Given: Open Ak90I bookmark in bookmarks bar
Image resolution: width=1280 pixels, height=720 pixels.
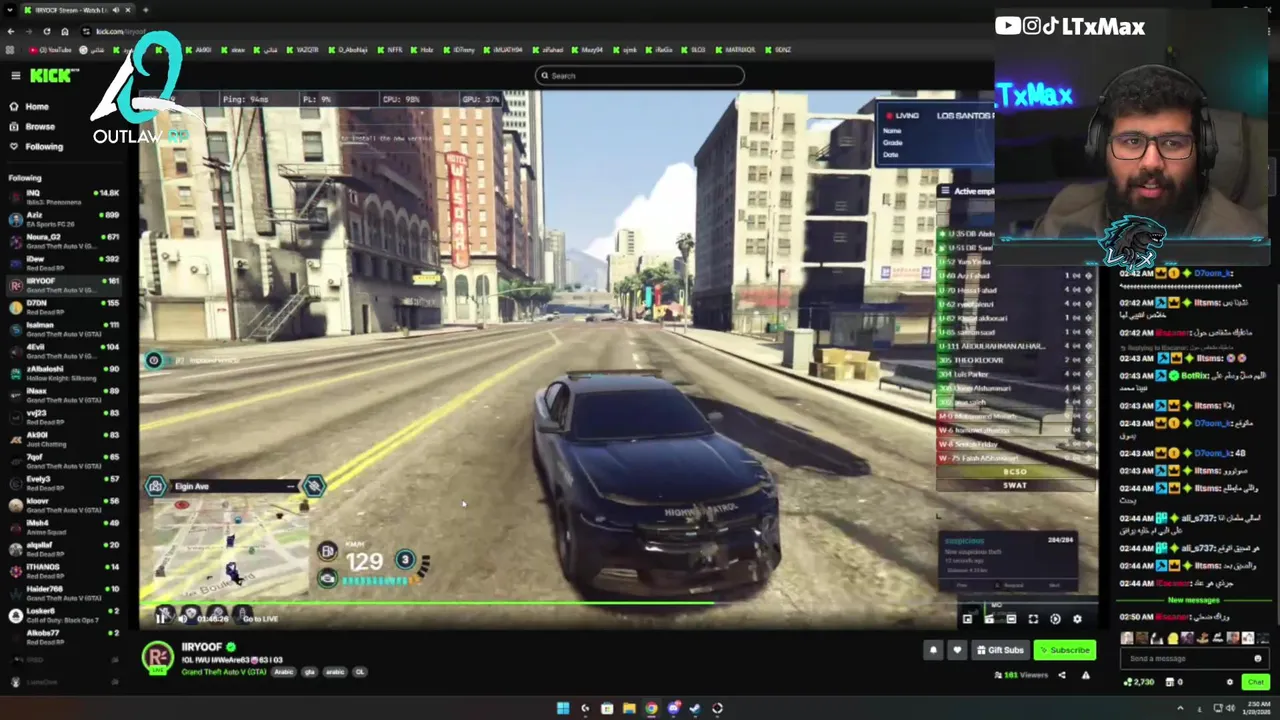Looking at the screenshot, I should coord(198,50).
